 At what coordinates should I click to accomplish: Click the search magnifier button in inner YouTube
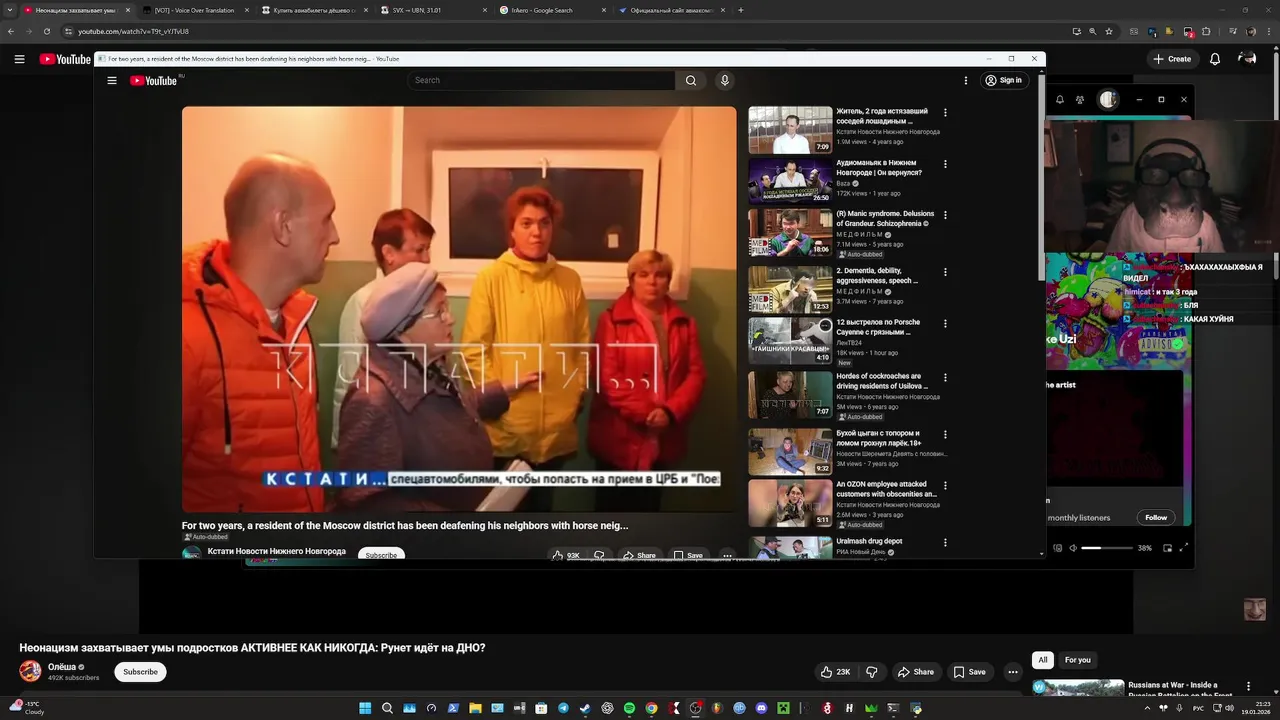690,80
